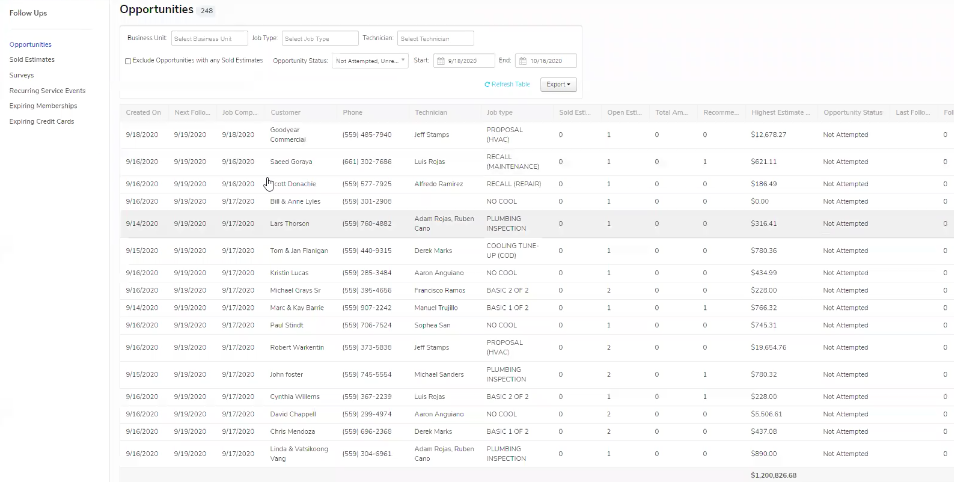Click the Start date input field

tap(464, 61)
